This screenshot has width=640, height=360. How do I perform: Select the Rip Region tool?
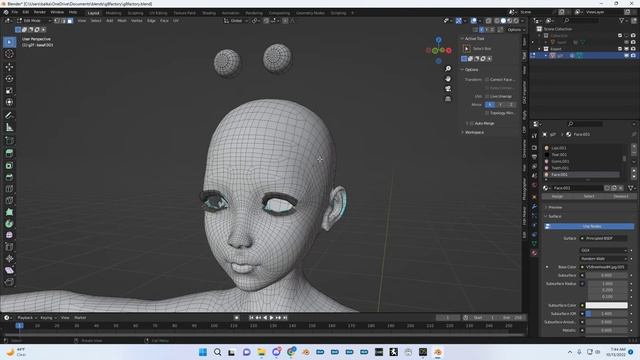[9, 282]
